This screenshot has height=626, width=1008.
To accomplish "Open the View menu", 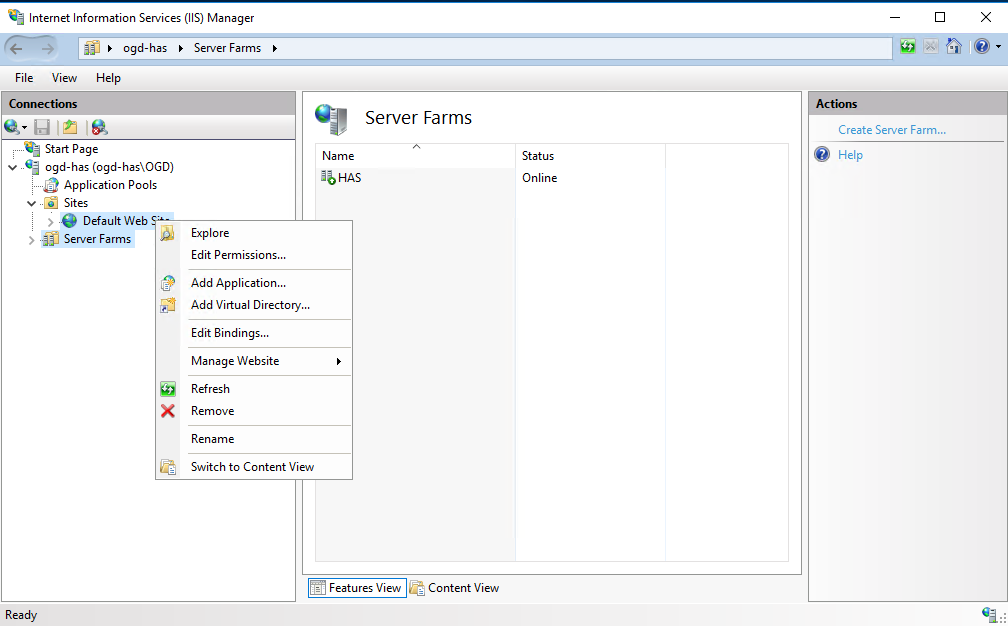I will click(64, 77).
